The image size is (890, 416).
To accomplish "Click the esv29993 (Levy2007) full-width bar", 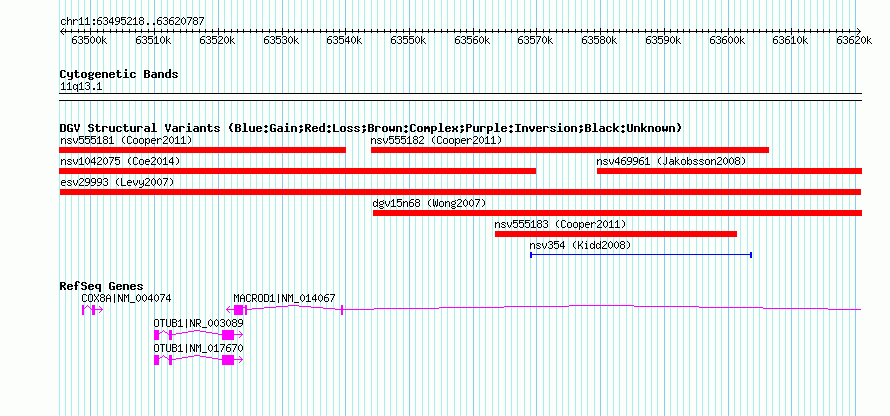I will [460, 192].
